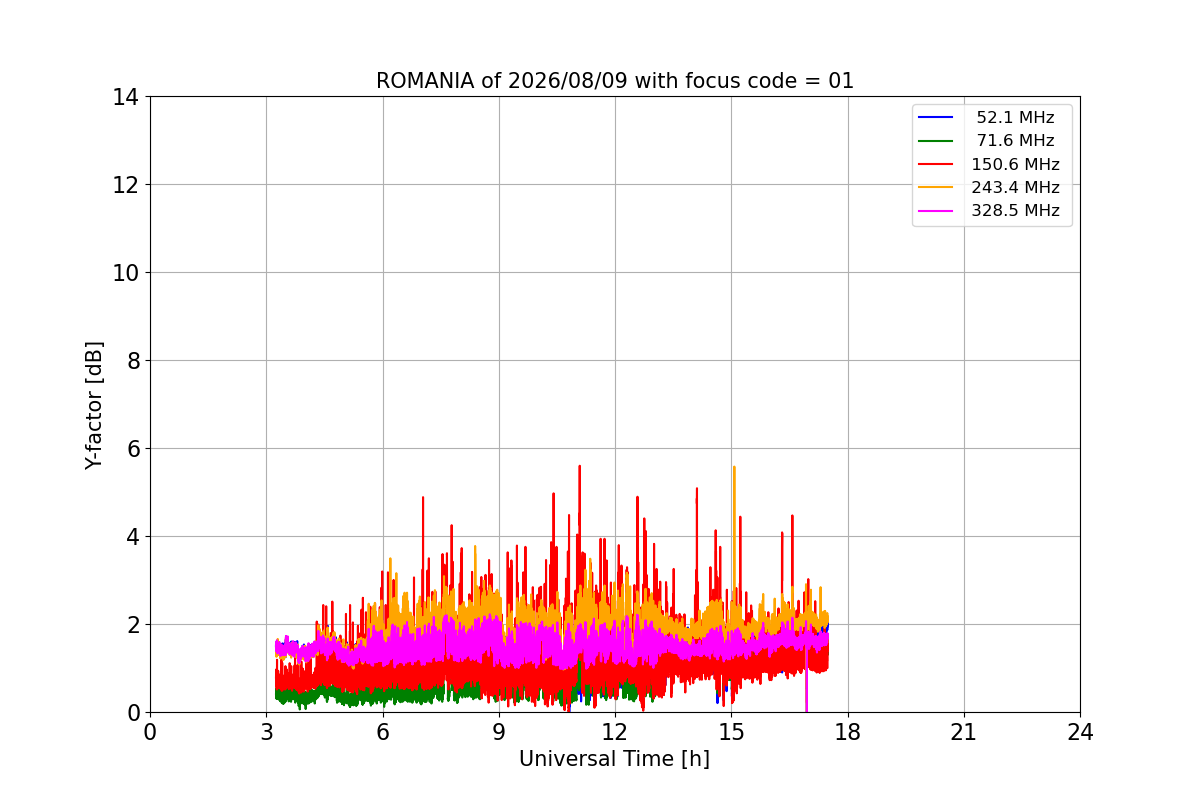This screenshot has height=800, width=1200.
Task: Click the 24 tick on the time axis
Action: point(1080,732)
